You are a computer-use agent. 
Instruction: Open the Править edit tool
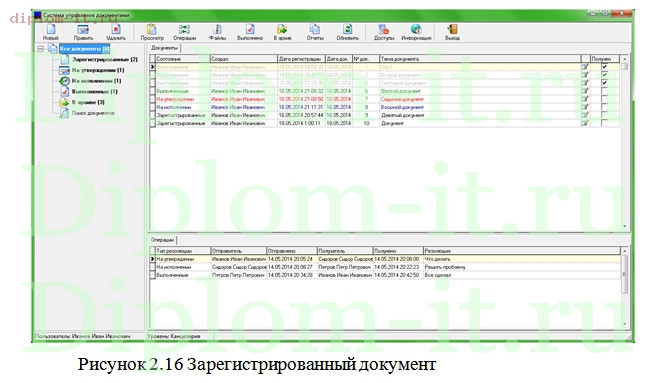83,32
